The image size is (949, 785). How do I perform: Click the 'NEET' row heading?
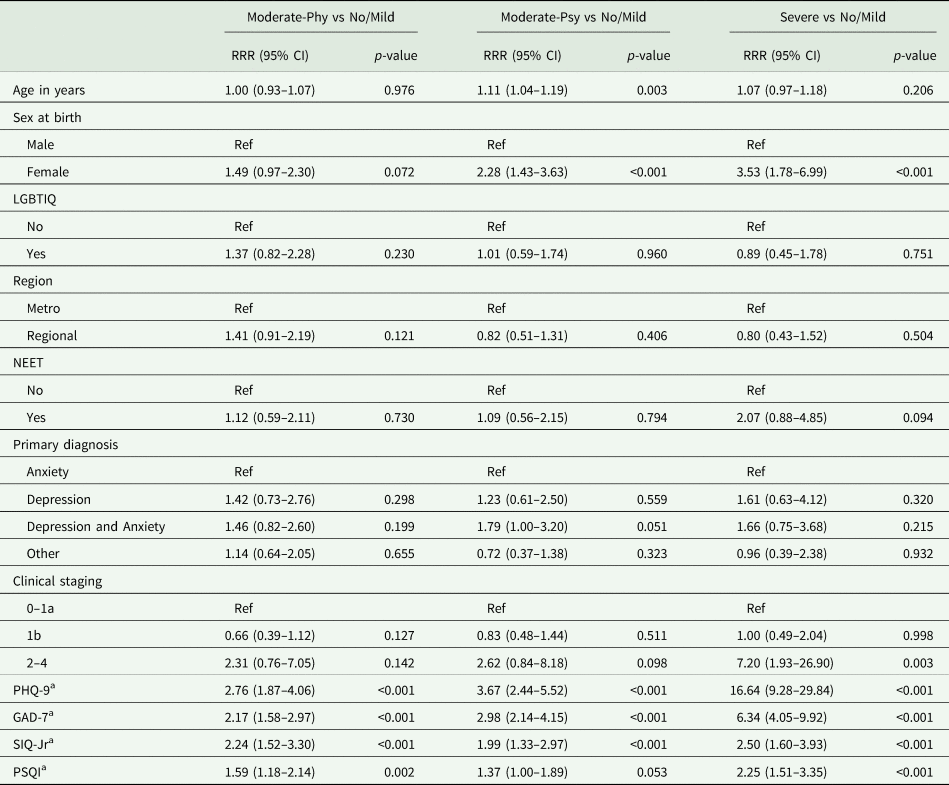tap(31, 363)
